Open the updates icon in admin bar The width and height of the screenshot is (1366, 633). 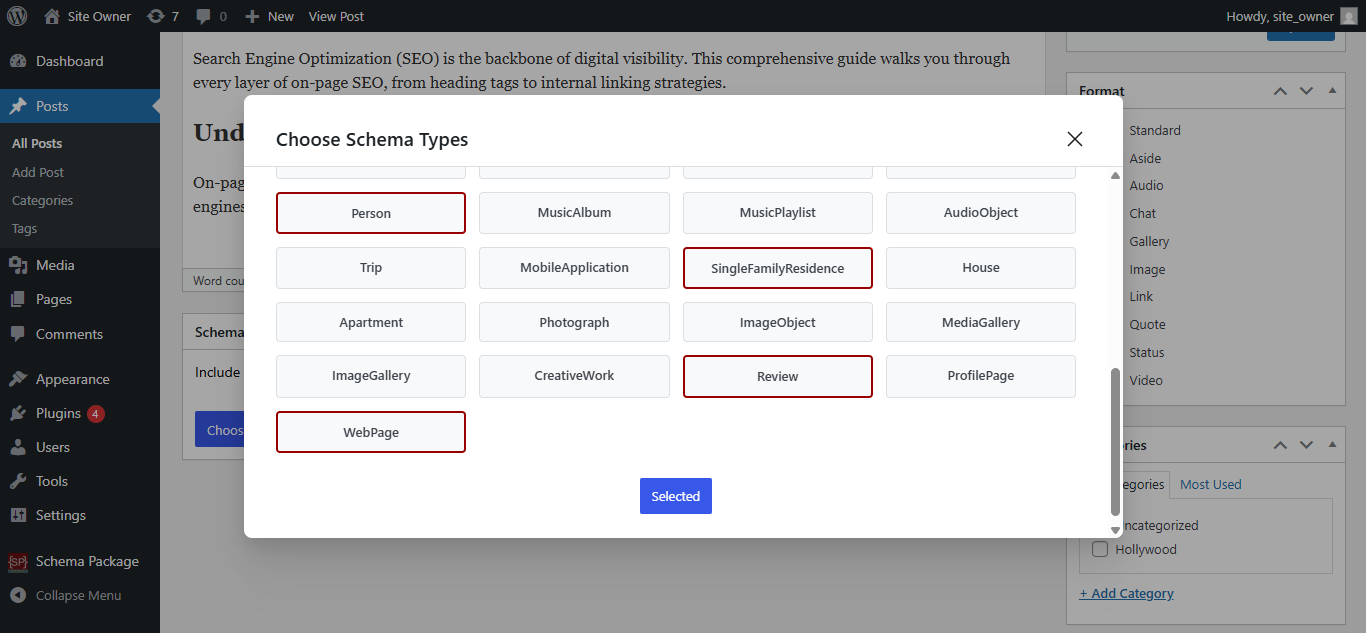click(156, 16)
